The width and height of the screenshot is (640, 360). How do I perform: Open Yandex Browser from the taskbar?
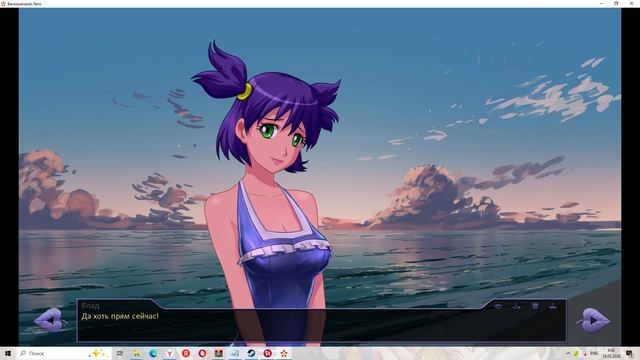click(169, 353)
